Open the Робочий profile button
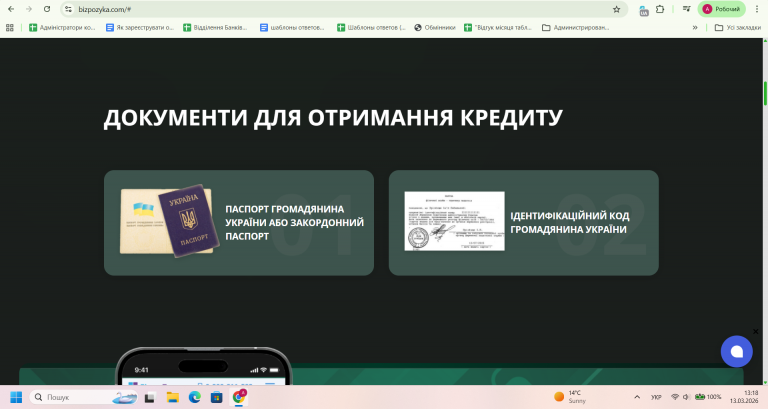The image size is (768, 409). 721,9
